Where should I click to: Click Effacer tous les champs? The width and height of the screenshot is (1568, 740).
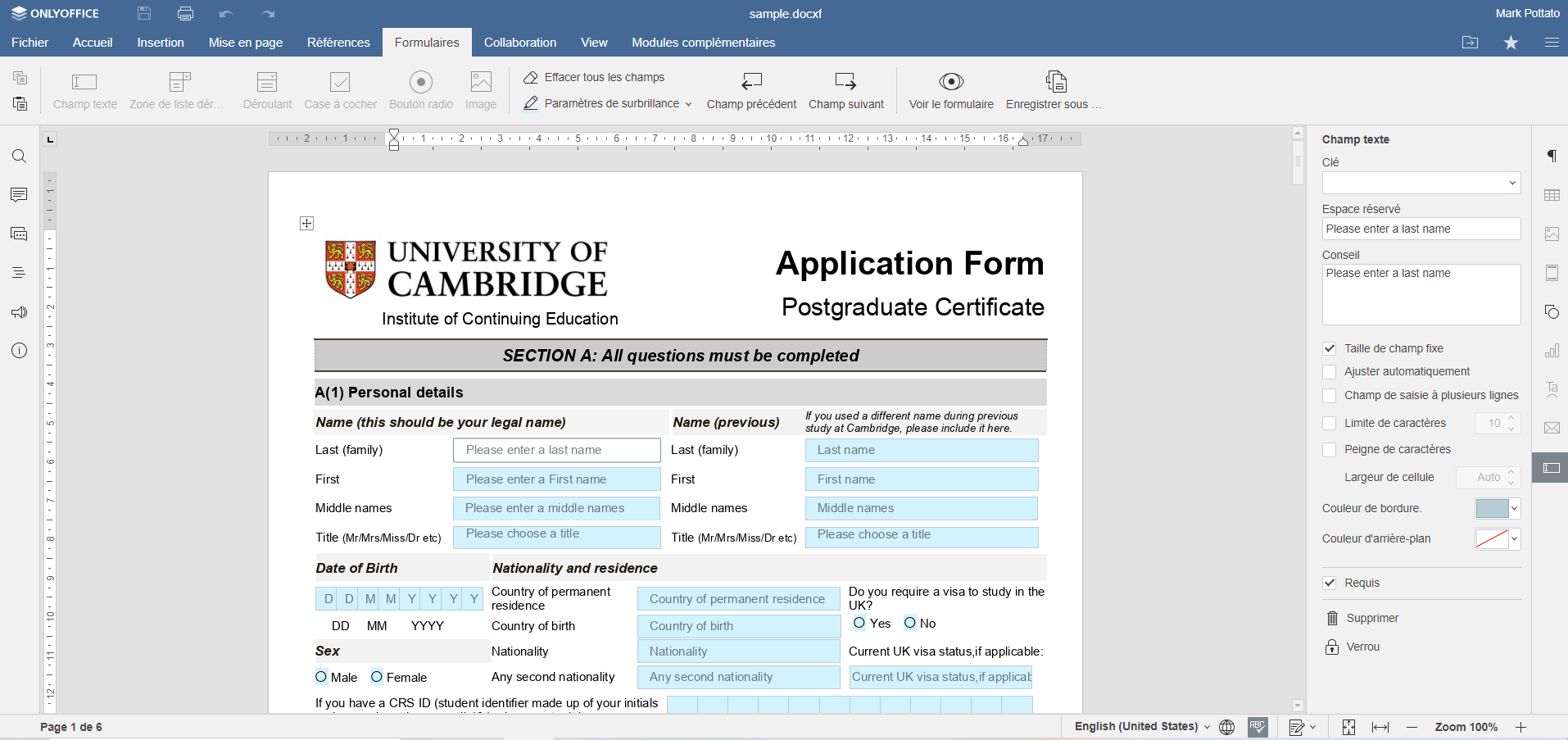coord(595,77)
